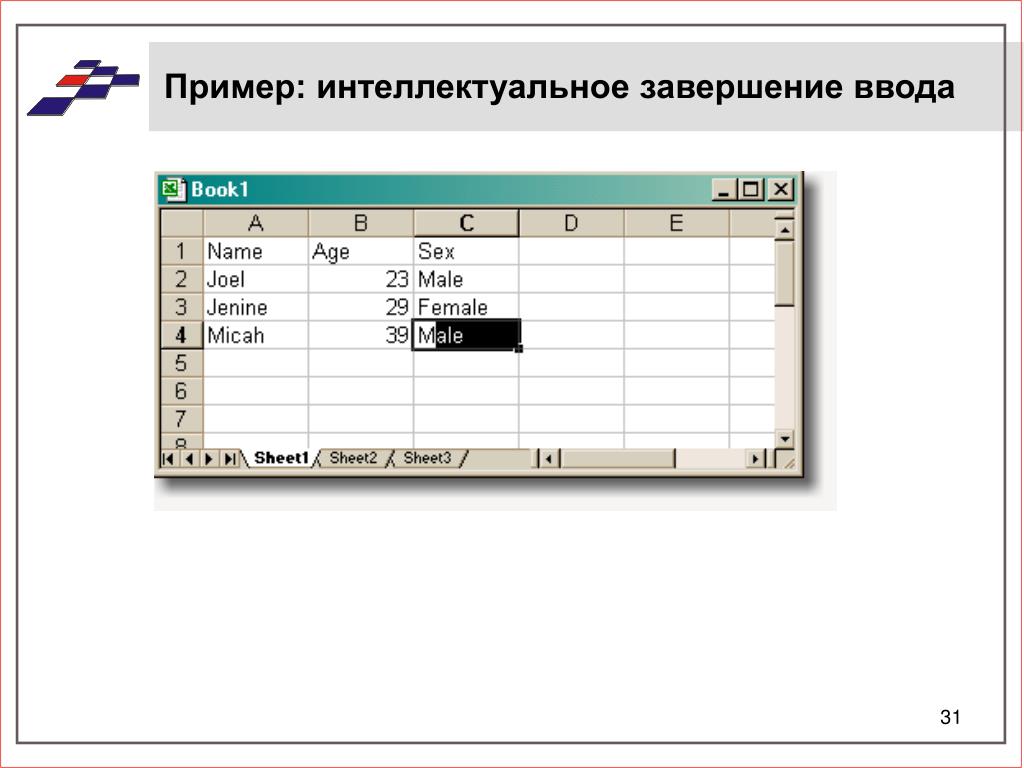
Task: Select cell containing 'Age'
Action: [x=360, y=251]
